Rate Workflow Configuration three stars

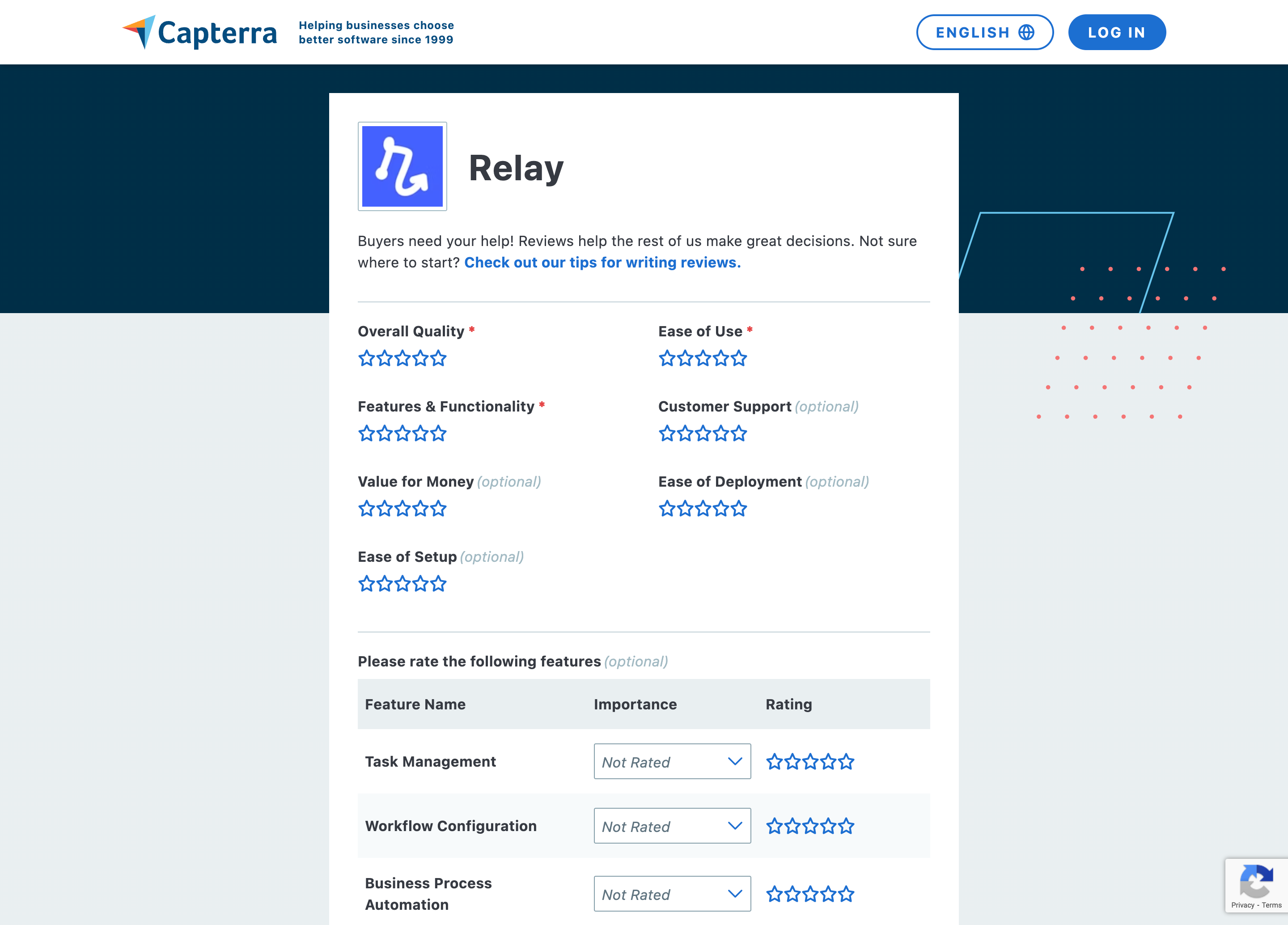click(x=810, y=826)
